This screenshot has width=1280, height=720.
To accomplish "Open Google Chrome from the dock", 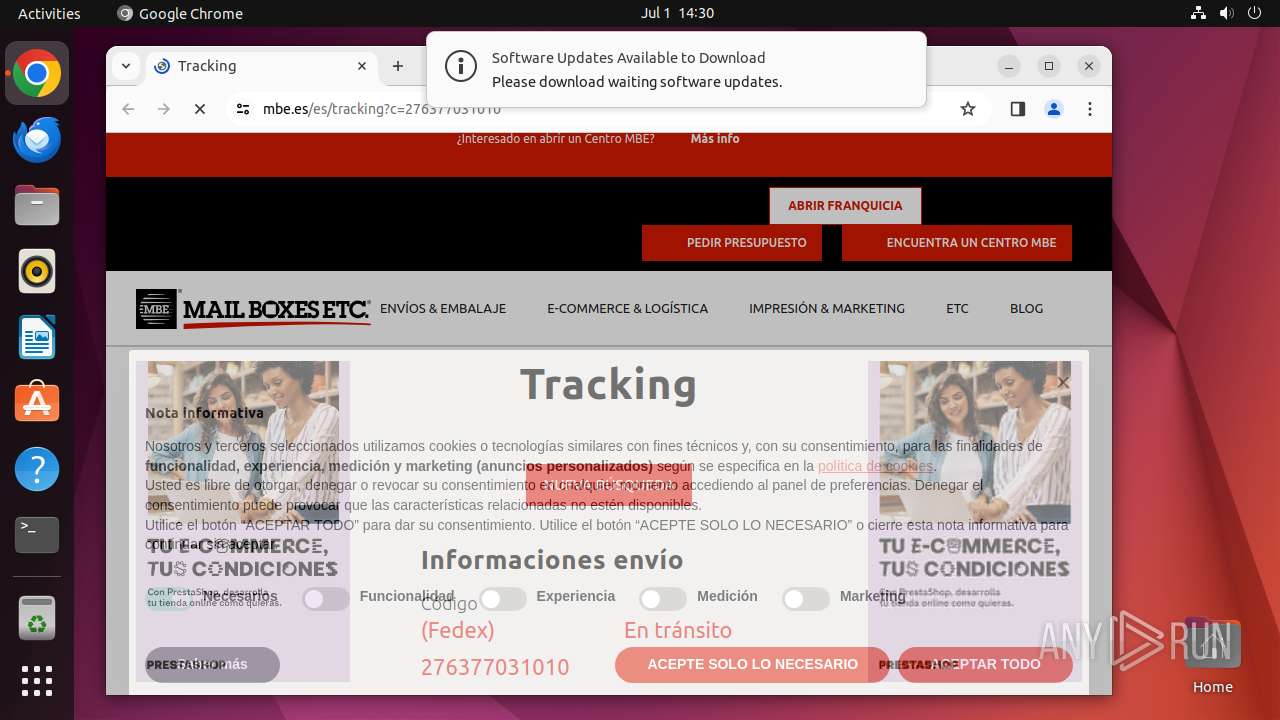I will point(37,73).
